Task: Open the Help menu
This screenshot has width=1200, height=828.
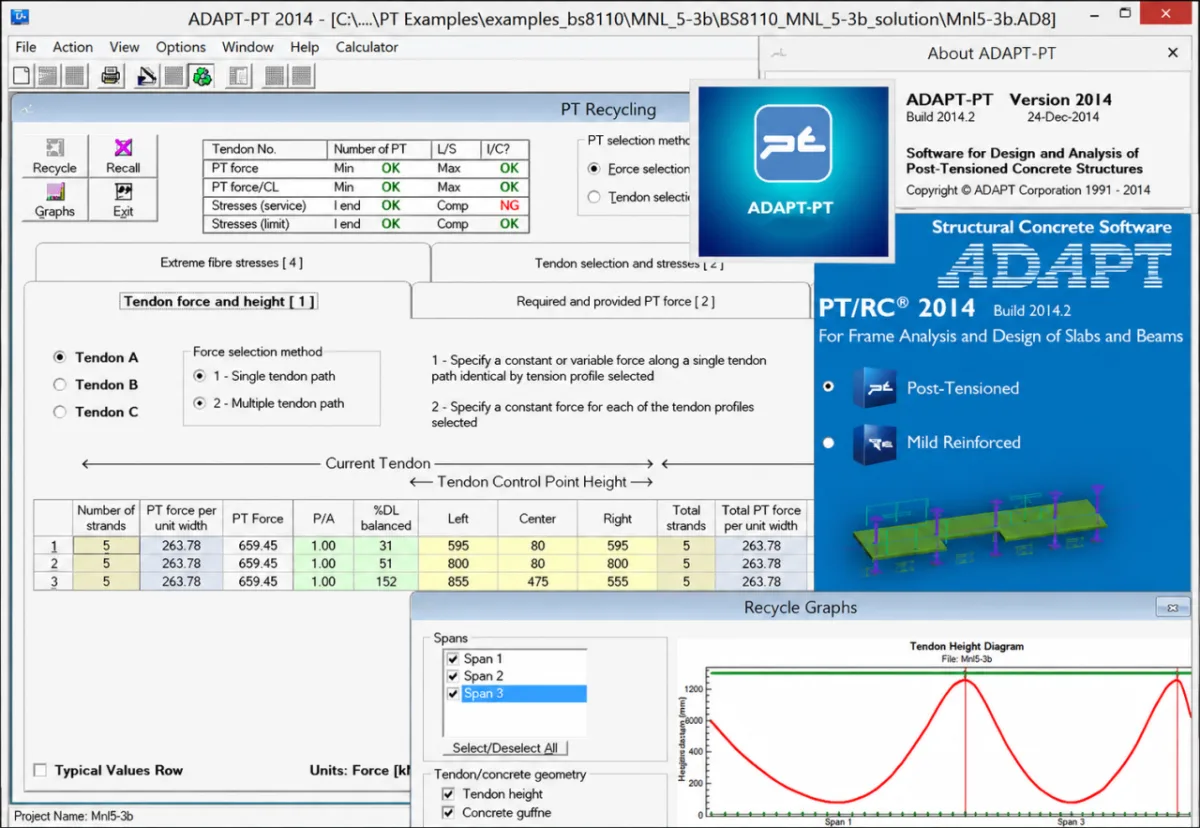Action: tap(304, 47)
